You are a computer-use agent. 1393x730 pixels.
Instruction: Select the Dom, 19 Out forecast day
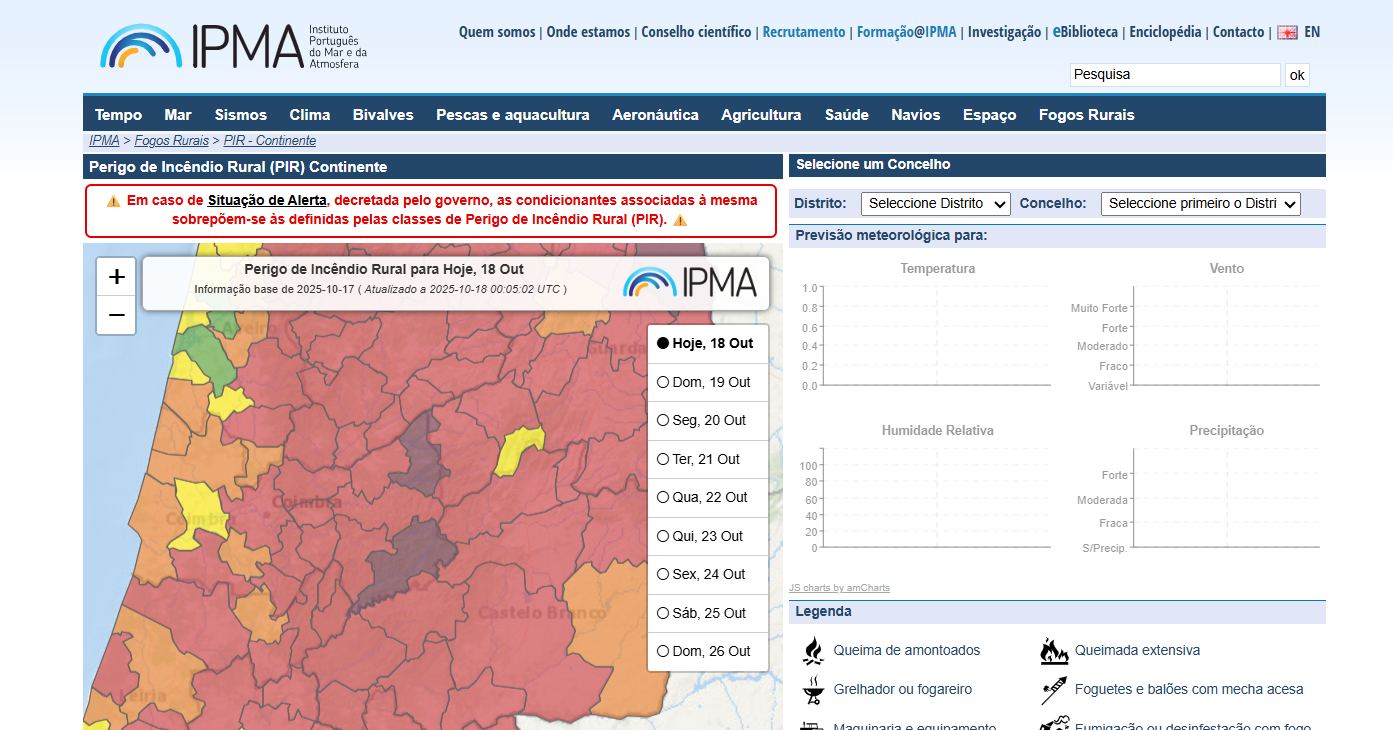coord(663,382)
